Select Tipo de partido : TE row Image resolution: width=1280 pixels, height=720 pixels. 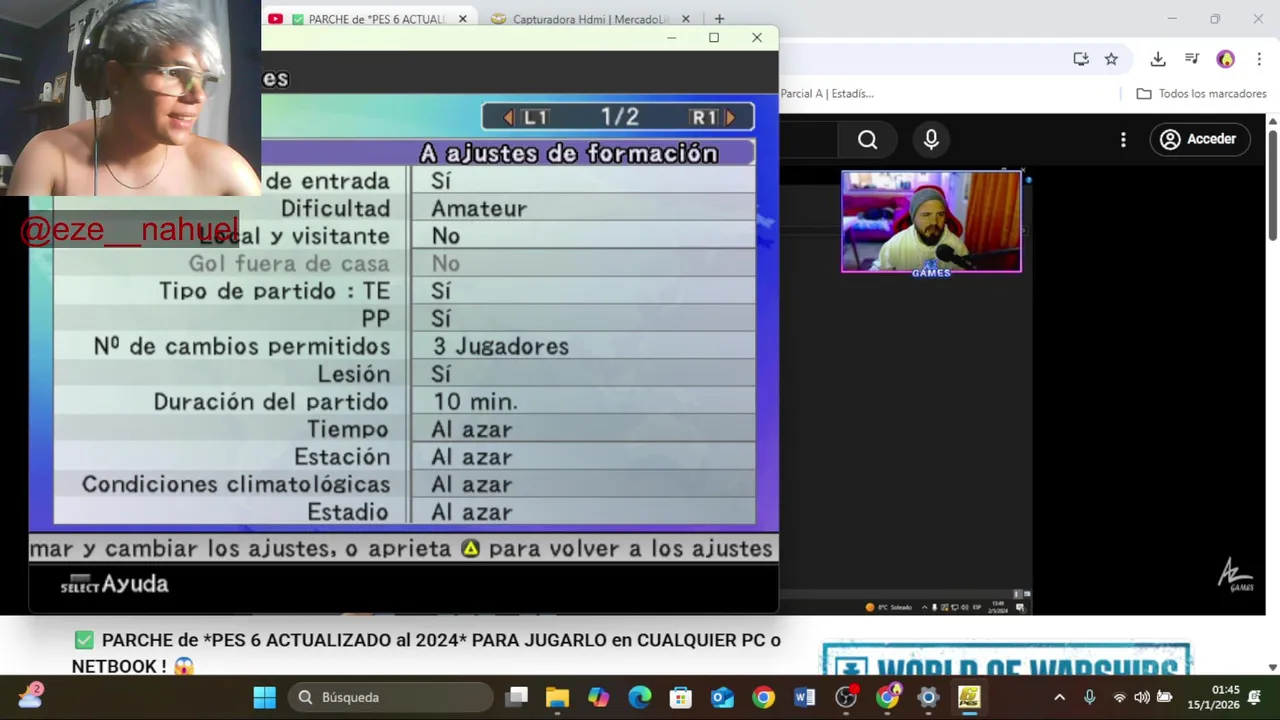[404, 291]
